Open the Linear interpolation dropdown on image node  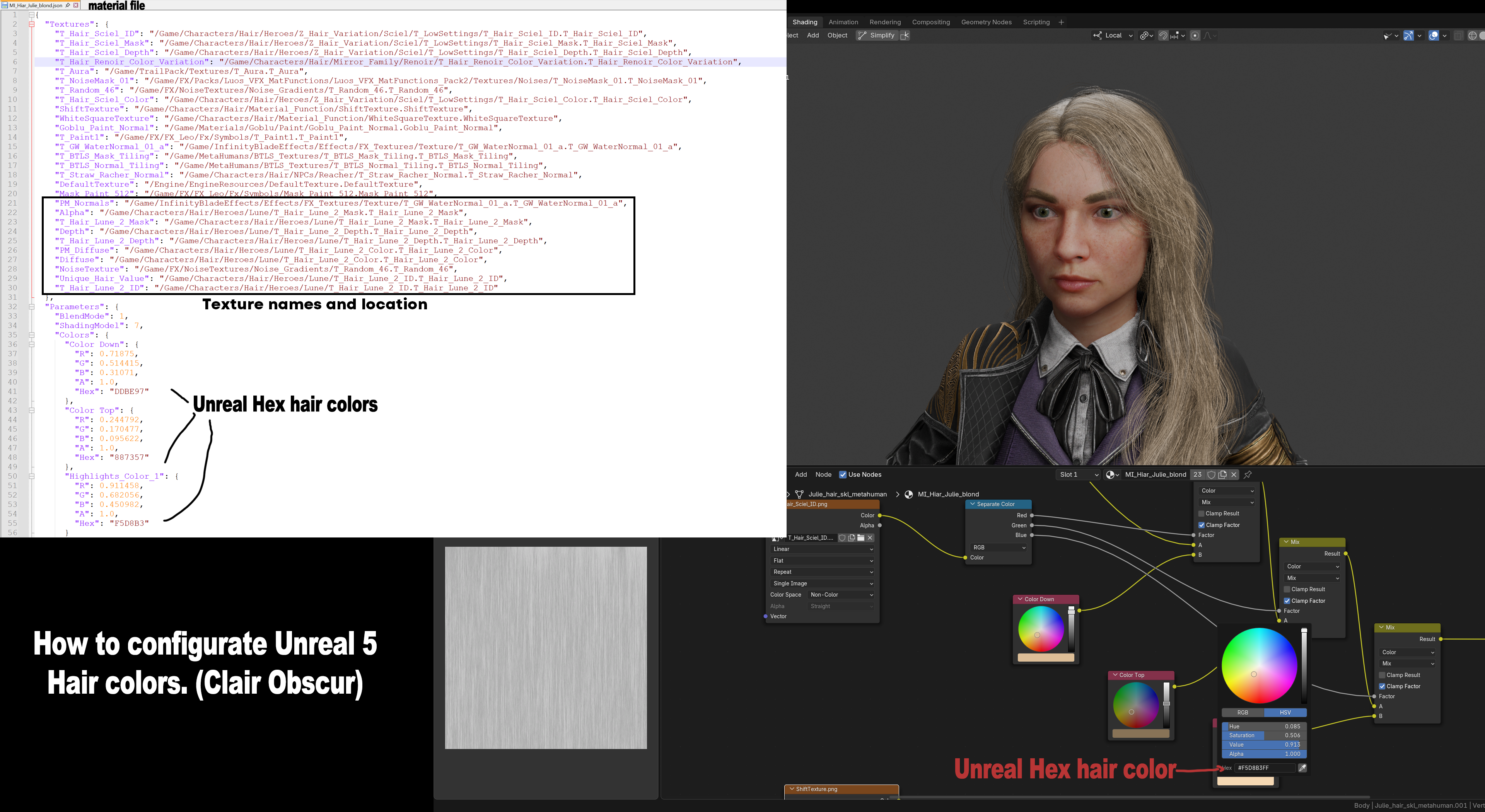tap(823, 549)
